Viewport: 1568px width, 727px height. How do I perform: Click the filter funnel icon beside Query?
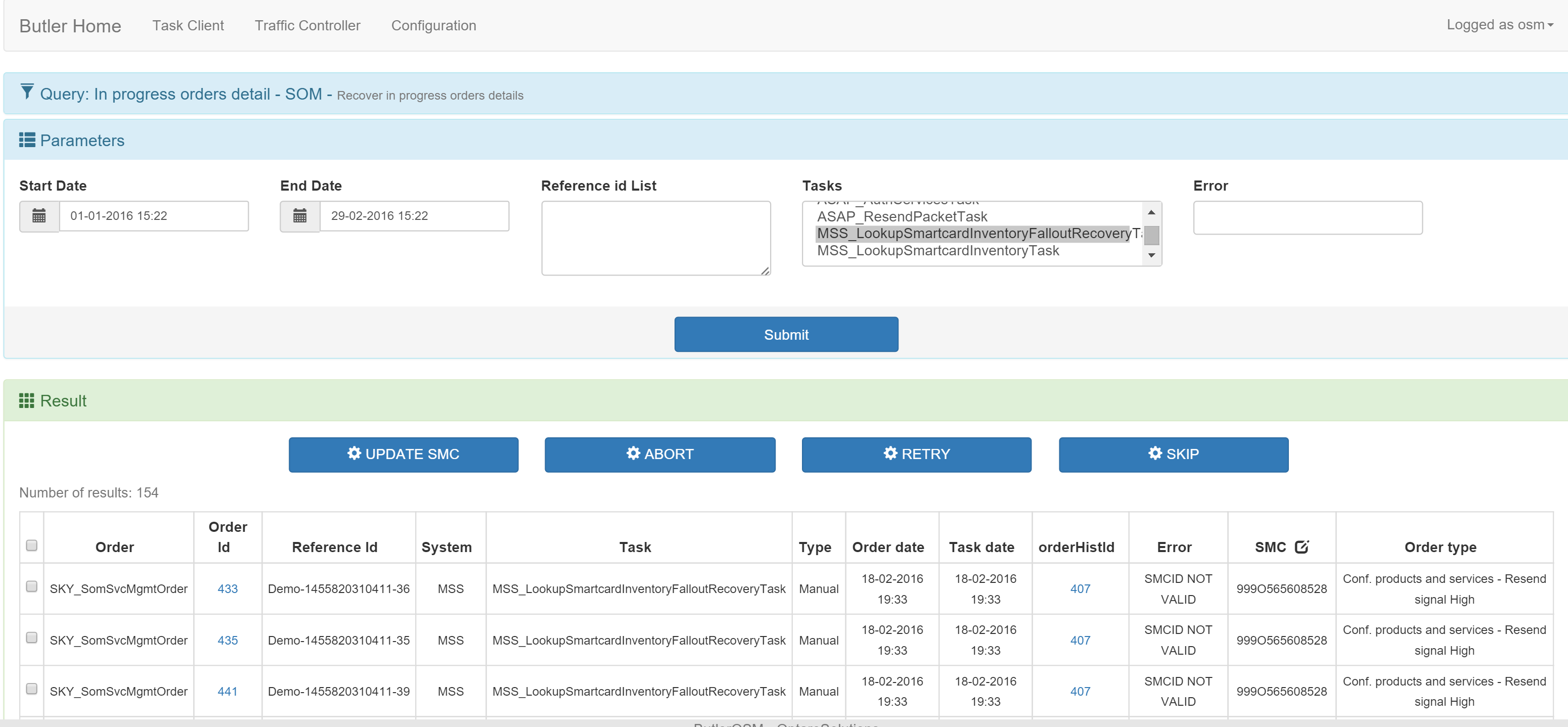tap(27, 92)
